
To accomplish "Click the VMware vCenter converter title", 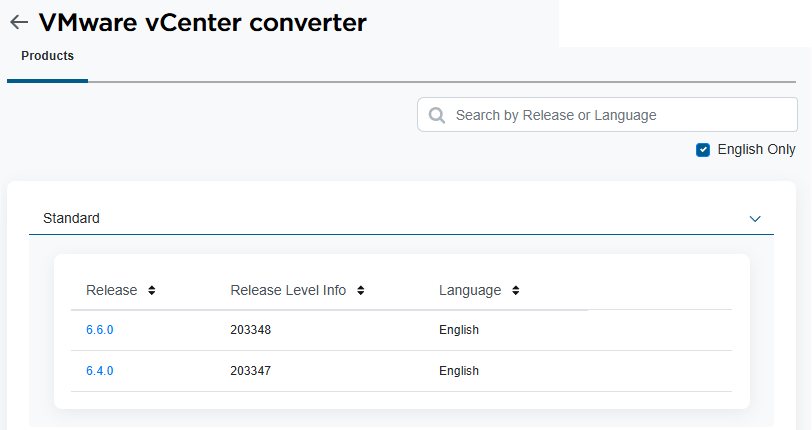I will coord(202,22).
